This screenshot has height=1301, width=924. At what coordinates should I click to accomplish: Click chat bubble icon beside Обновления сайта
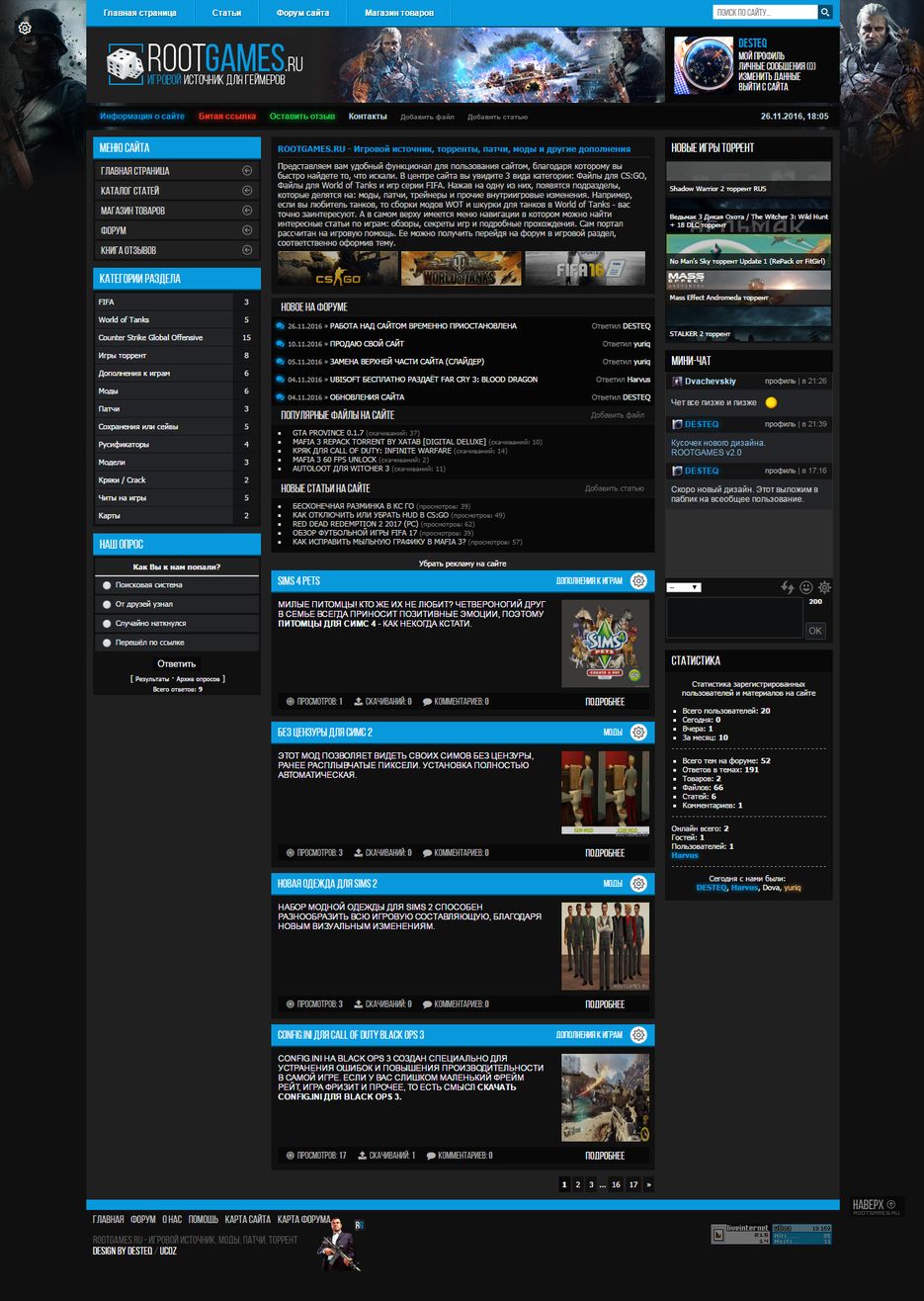pos(281,397)
